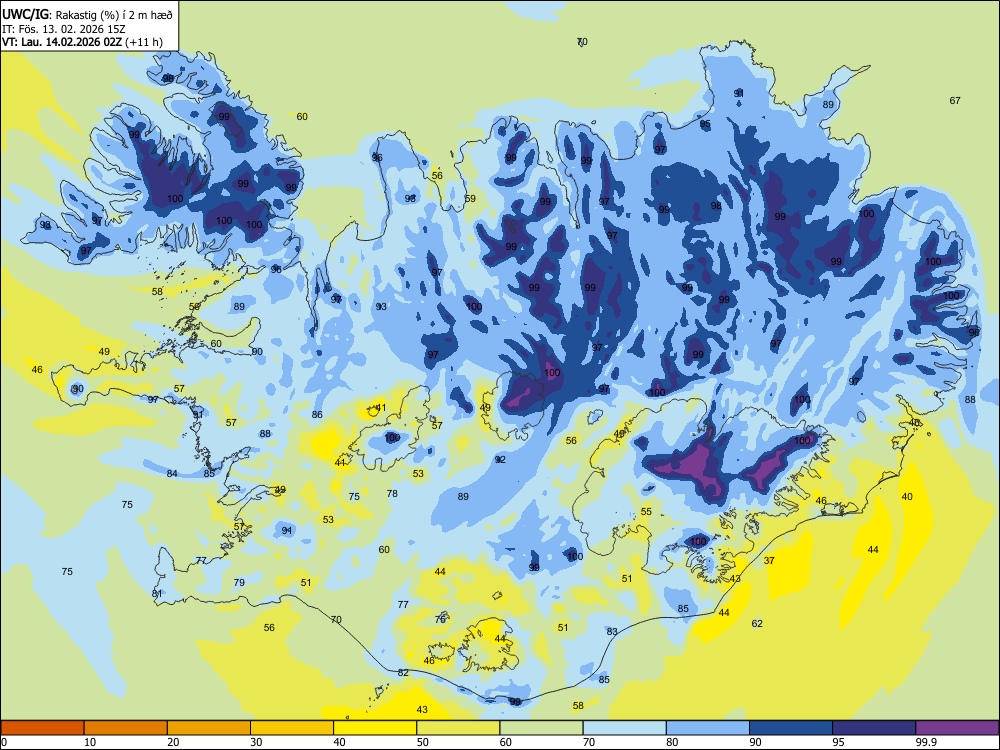Click the 40–50 bright yellow legend swatch
Screen dimensions: 1000x750
pyautogui.click(x=375, y=728)
